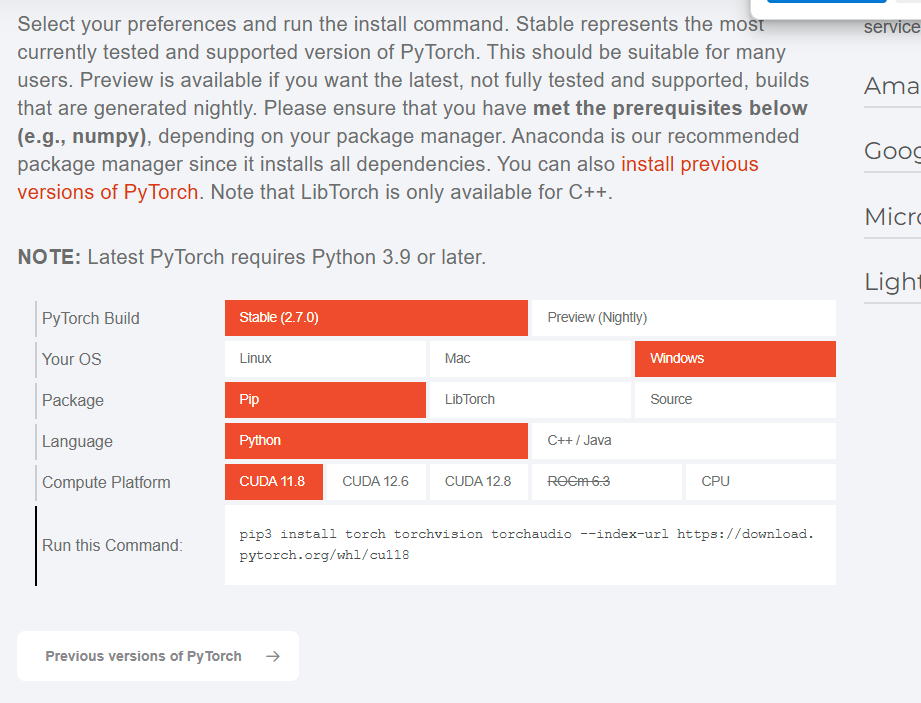Image resolution: width=921 pixels, height=703 pixels.
Task: Switch language to C++ / Java
Action: 683,441
